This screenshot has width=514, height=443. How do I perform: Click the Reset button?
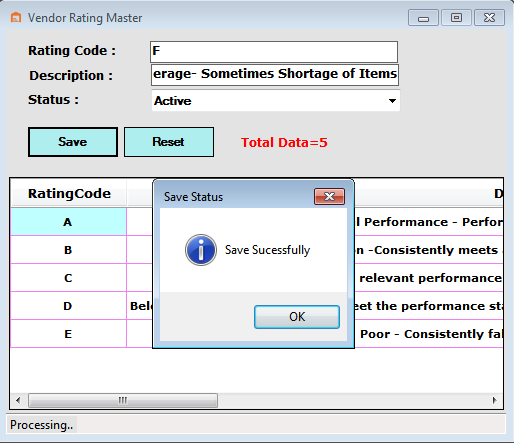point(169,142)
